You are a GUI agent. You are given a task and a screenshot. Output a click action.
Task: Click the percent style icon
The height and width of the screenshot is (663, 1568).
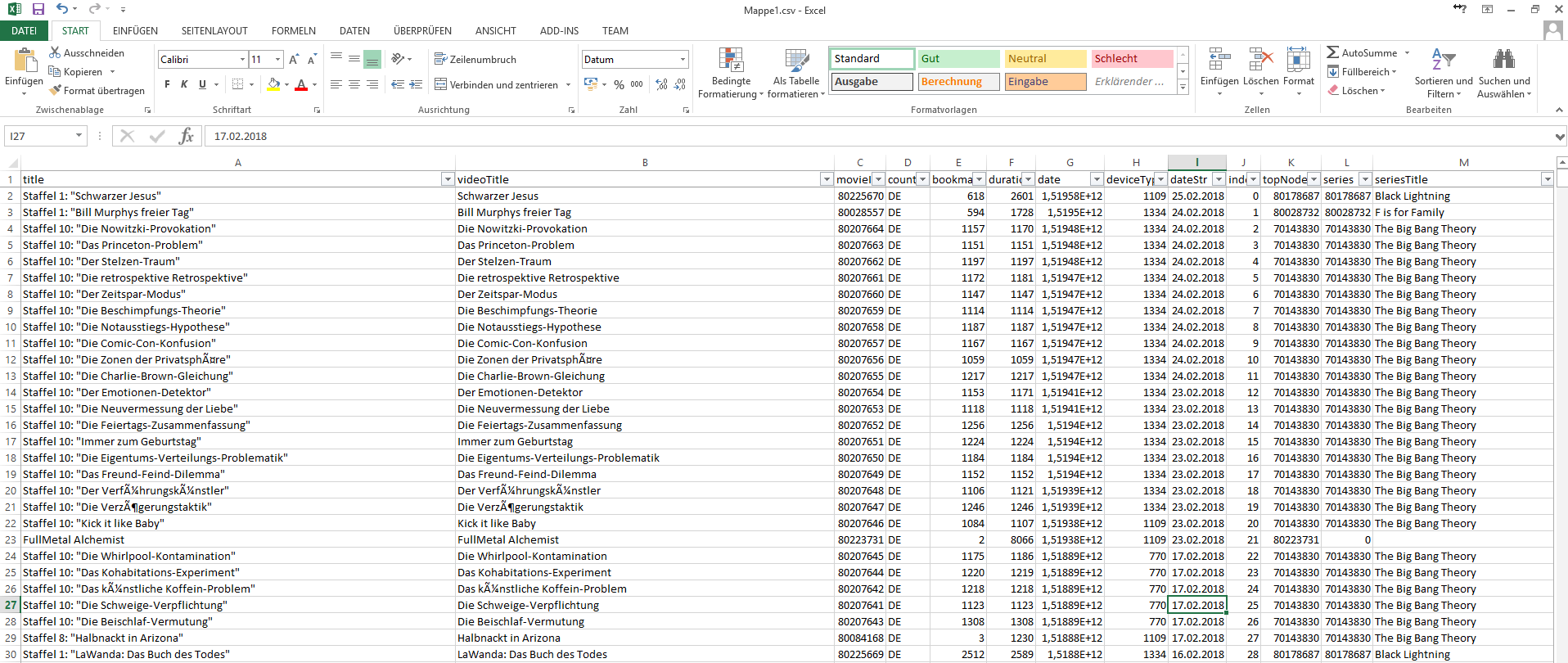pyautogui.click(x=619, y=84)
